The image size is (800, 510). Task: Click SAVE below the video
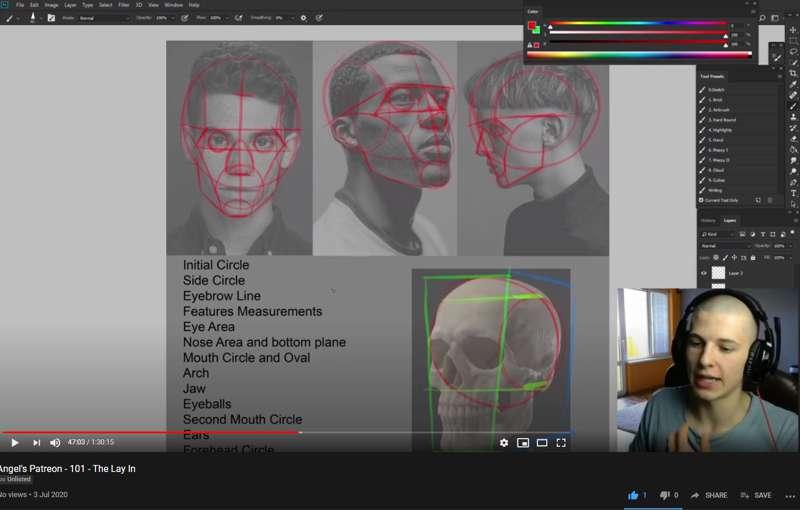(x=756, y=495)
